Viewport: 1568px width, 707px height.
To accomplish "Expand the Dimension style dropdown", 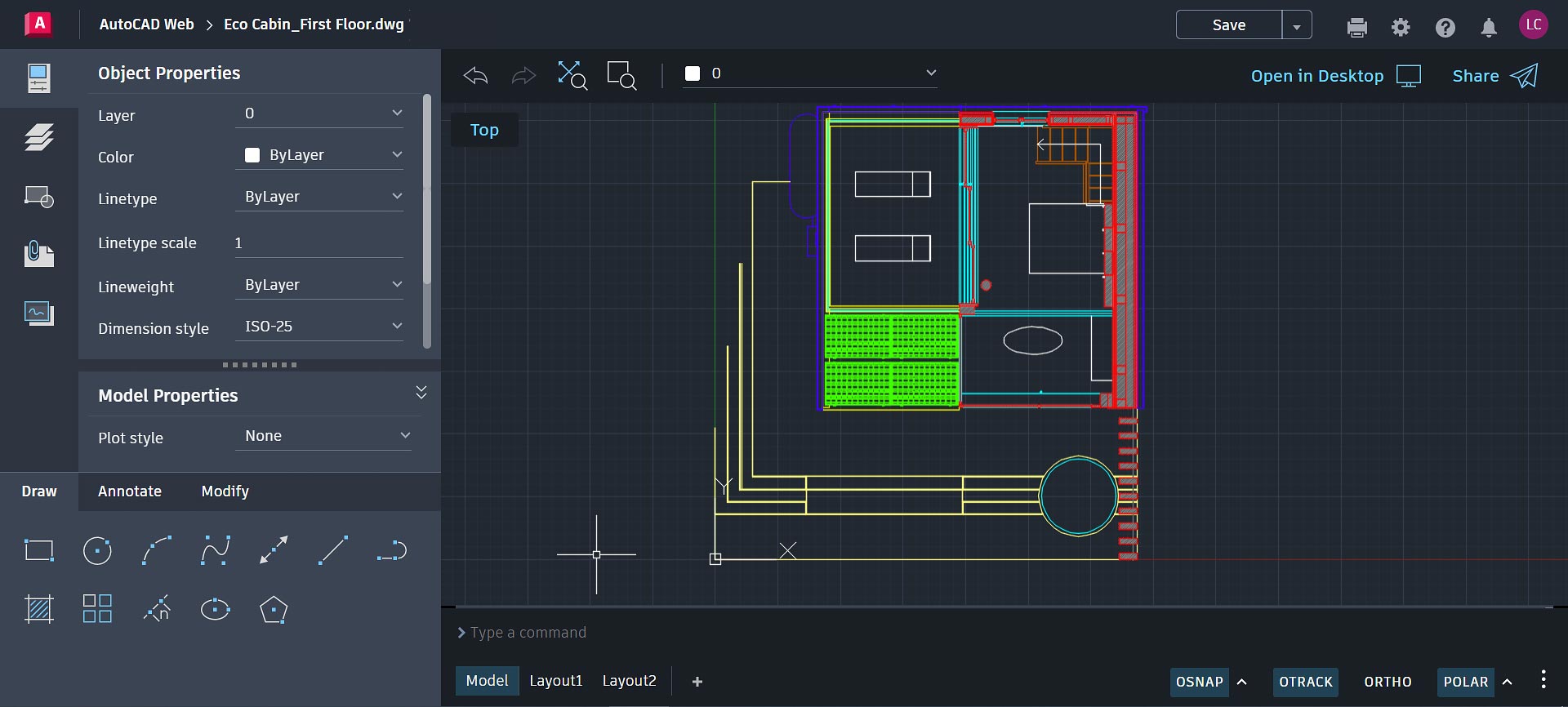I will [319, 327].
